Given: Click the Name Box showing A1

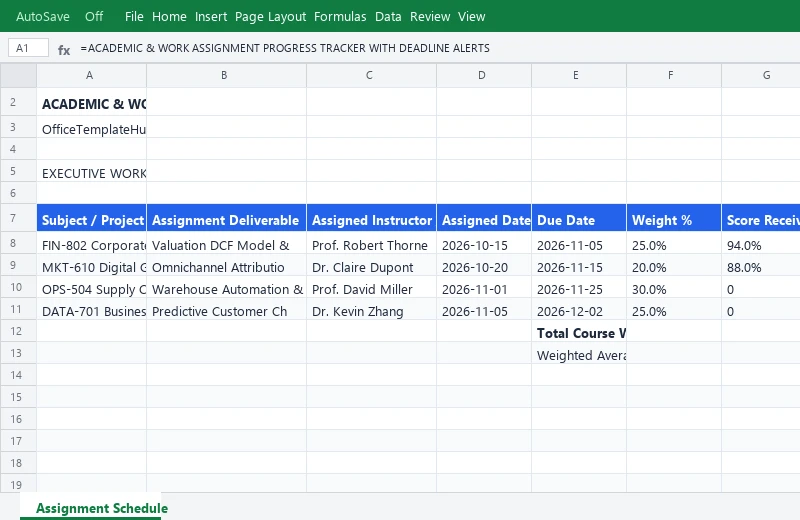Looking at the screenshot, I should [29, 48].
